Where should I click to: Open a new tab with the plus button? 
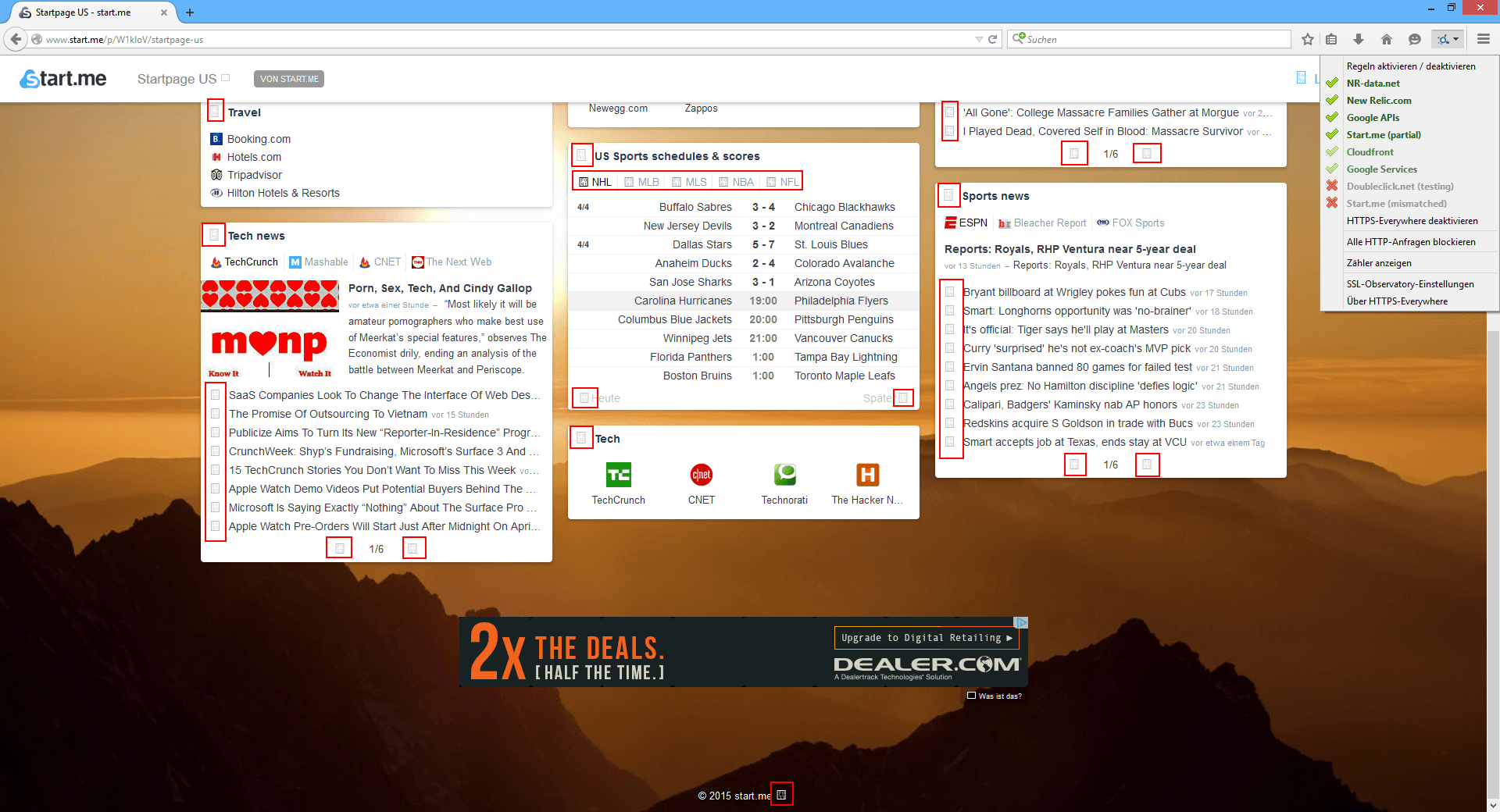190,12
